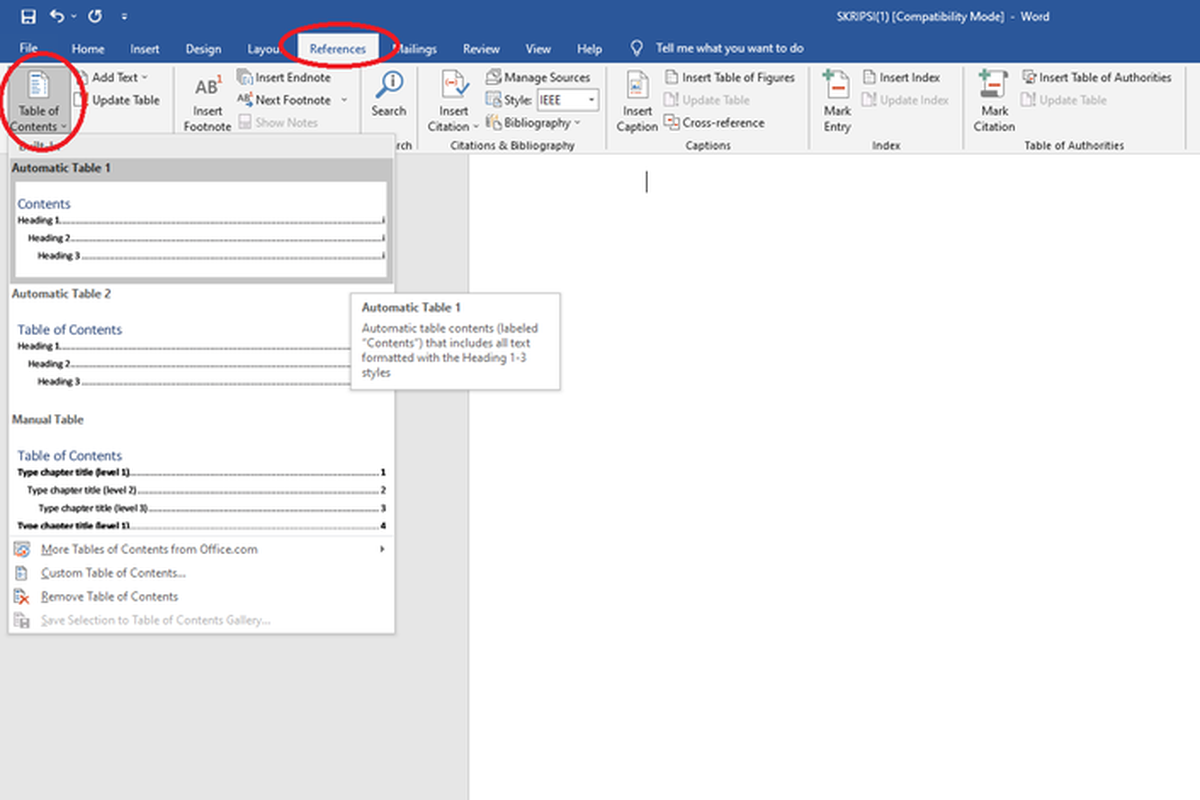Expand Office.com submenu arrow
The height and width of the screenshot is (800, 1200).
click(382, 549)
